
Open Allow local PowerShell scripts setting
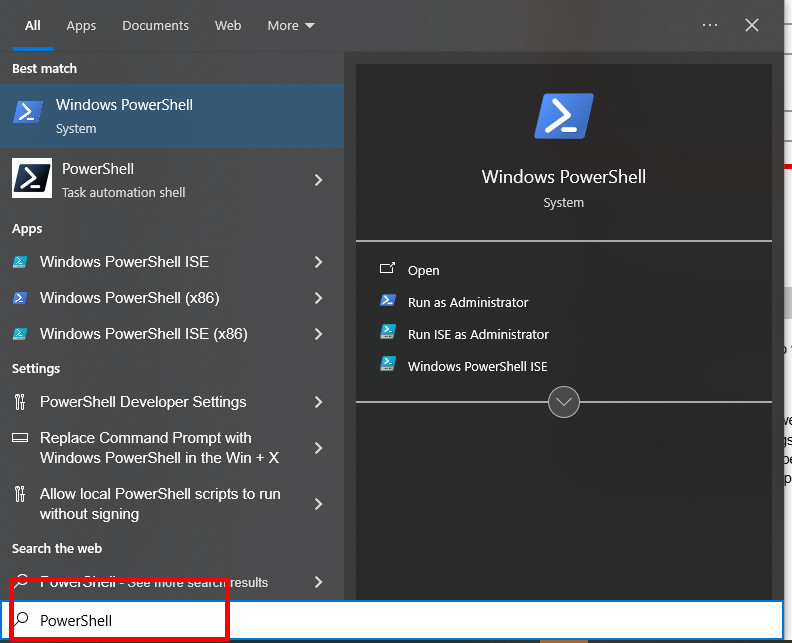point(172,504)
